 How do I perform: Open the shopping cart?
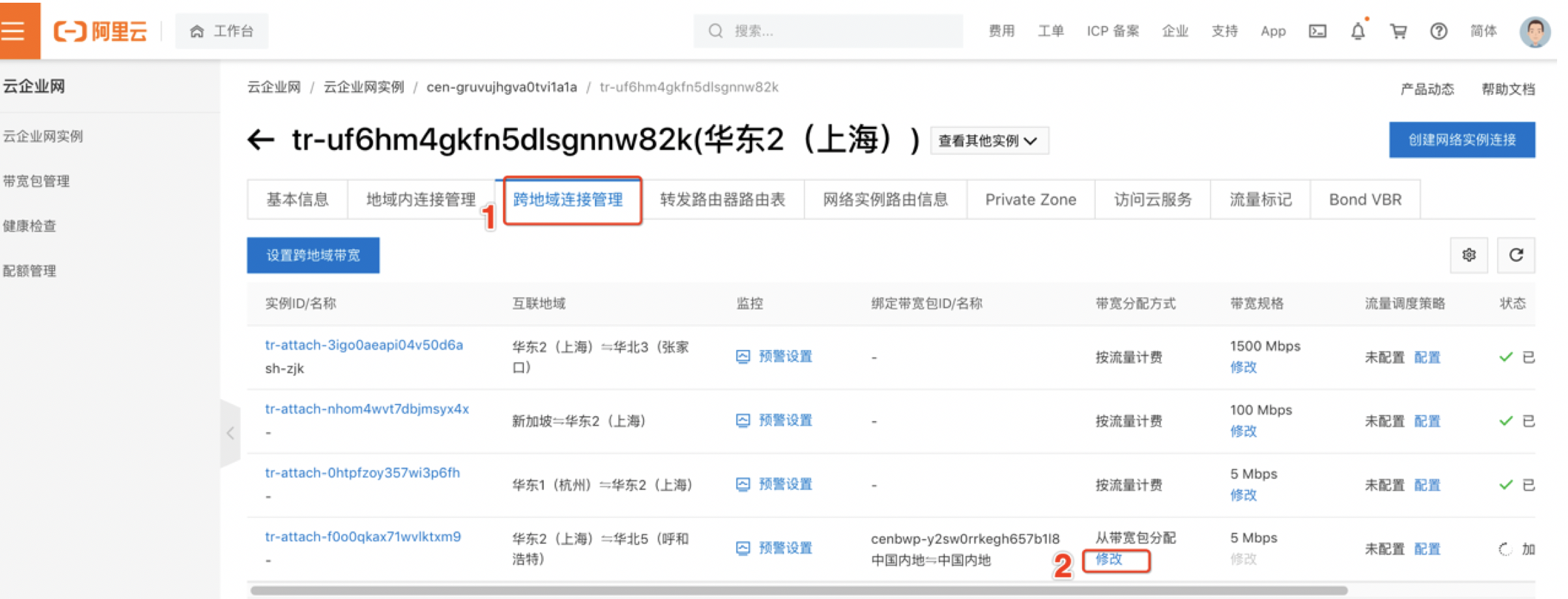point(1398,31)
